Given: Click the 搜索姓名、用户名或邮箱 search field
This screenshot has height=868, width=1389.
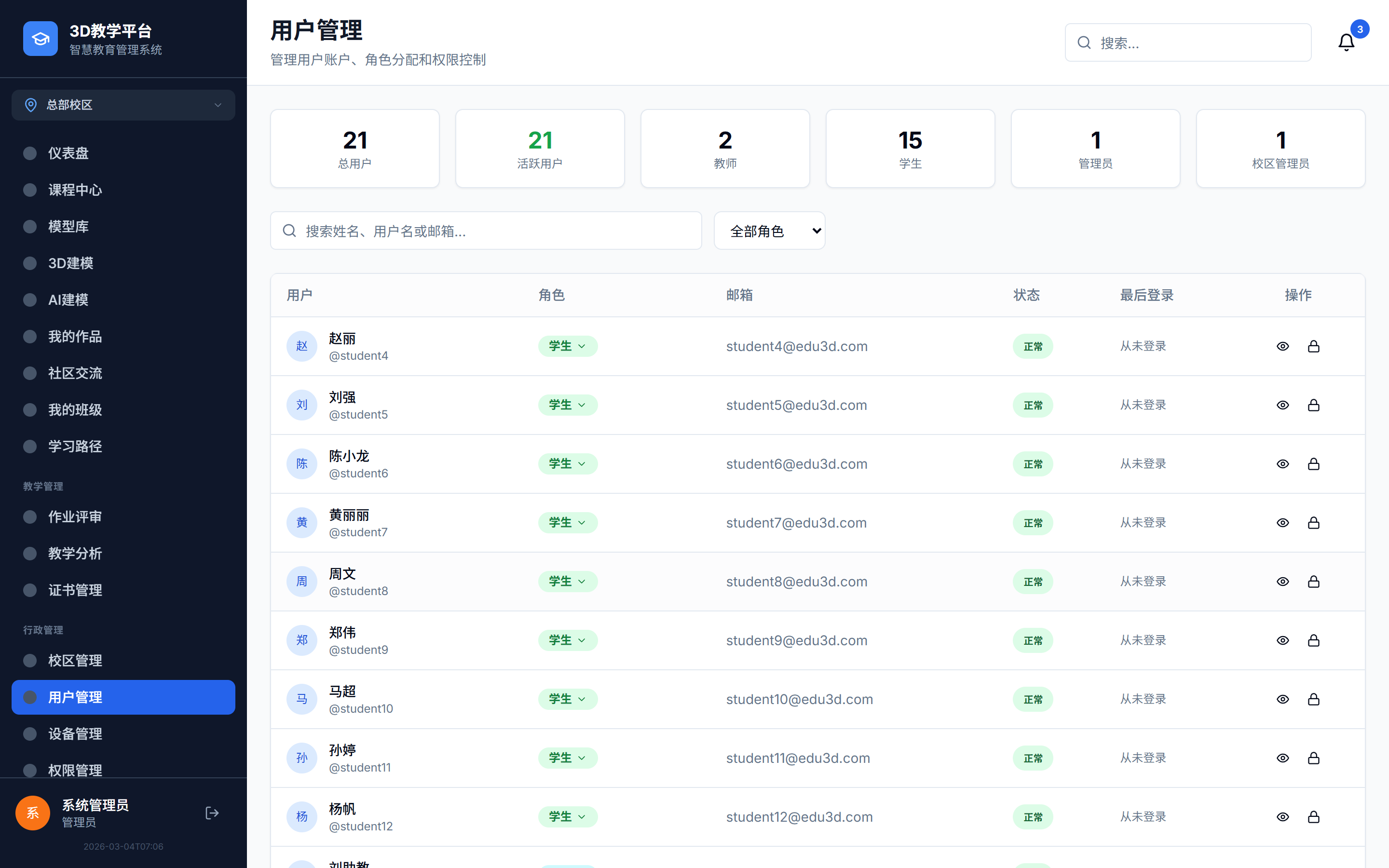Looking at the screenshot, I should click(486, 230).
